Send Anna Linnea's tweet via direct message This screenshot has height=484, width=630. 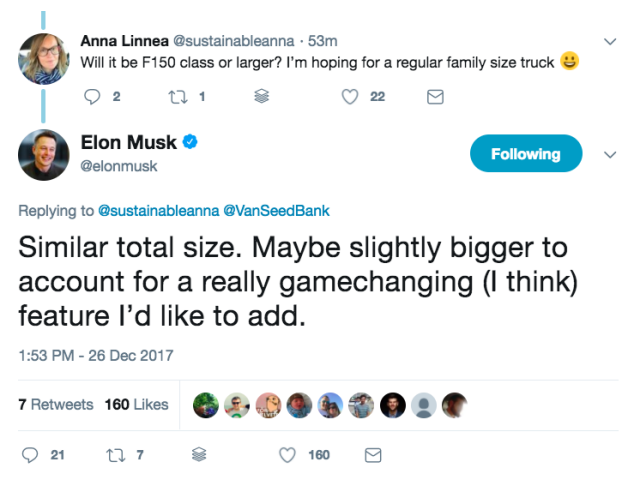435,97
